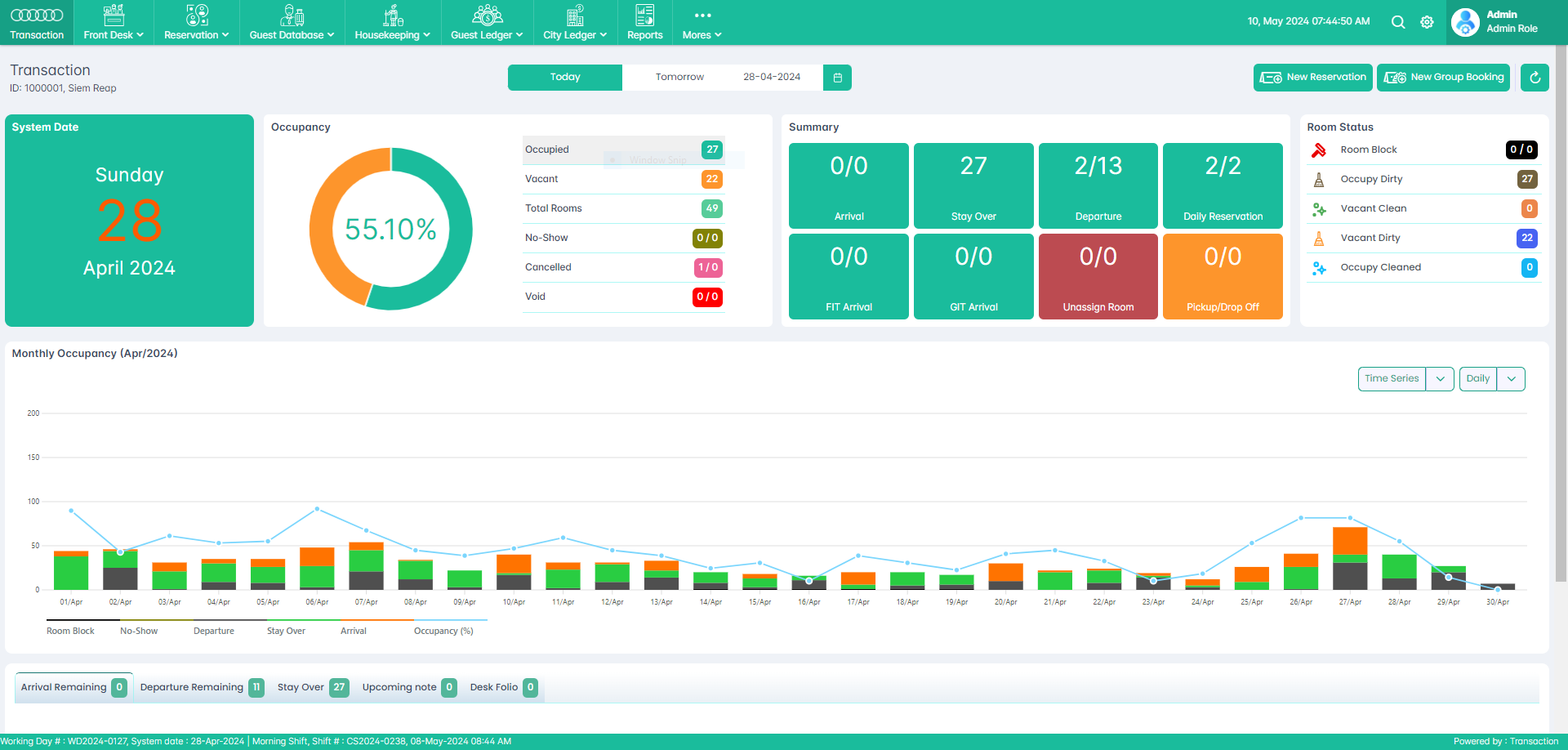Select the Arrival Remaining tab
1568x750 pixels.
click(73, 687)
